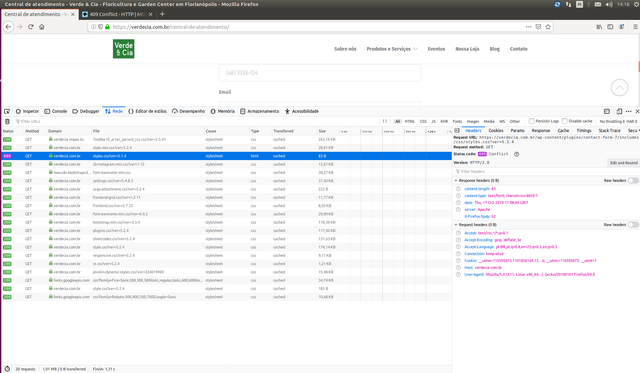
Task: Check the Disable cache checkbox
Action: click(x=565, y=121)
